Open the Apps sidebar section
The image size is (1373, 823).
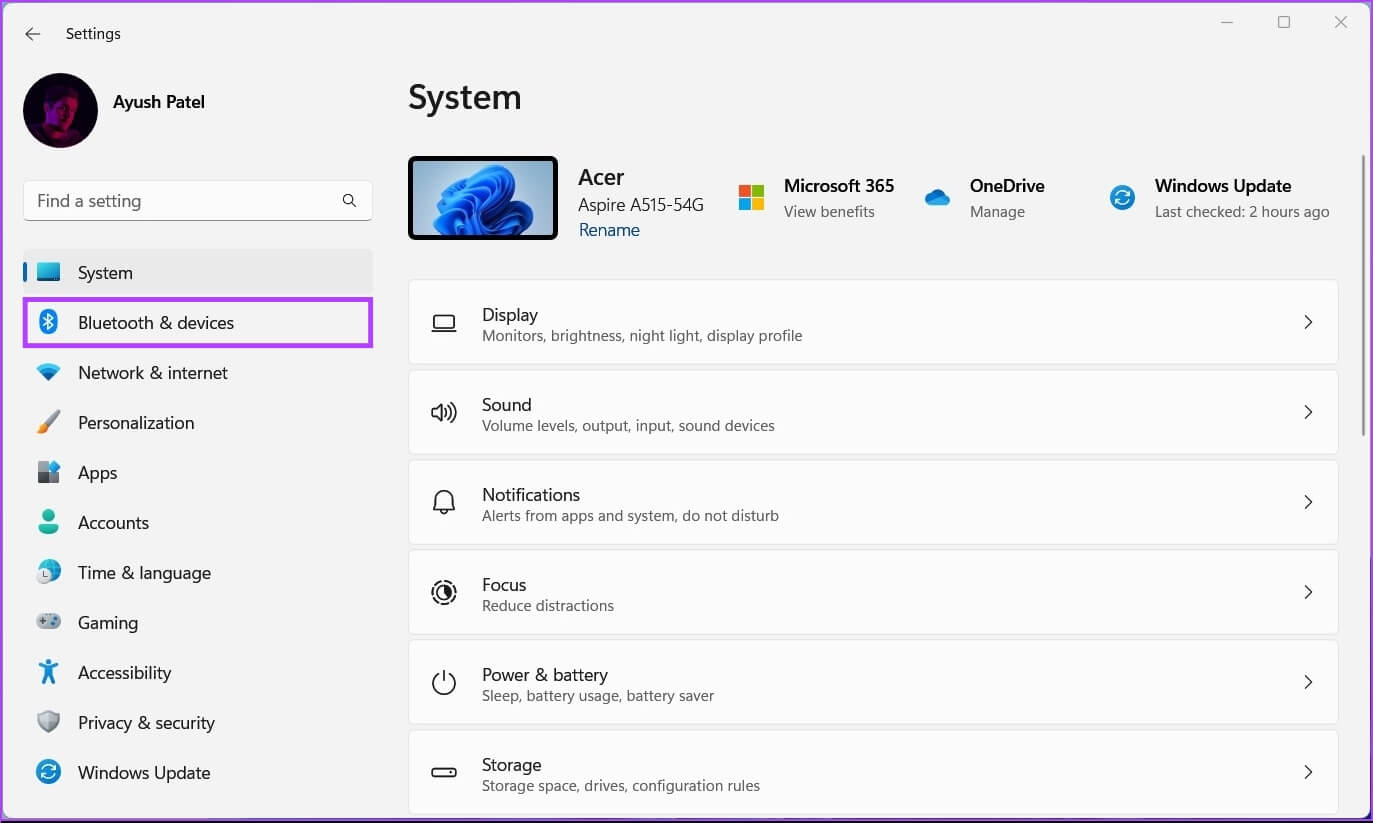click(98, 473)
